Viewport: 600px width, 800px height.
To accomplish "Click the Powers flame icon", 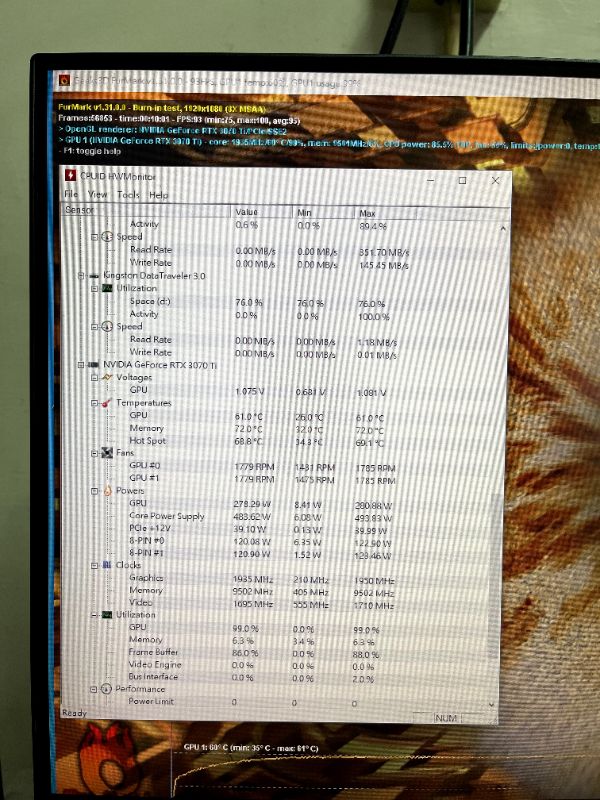I will tap(107, 490).
